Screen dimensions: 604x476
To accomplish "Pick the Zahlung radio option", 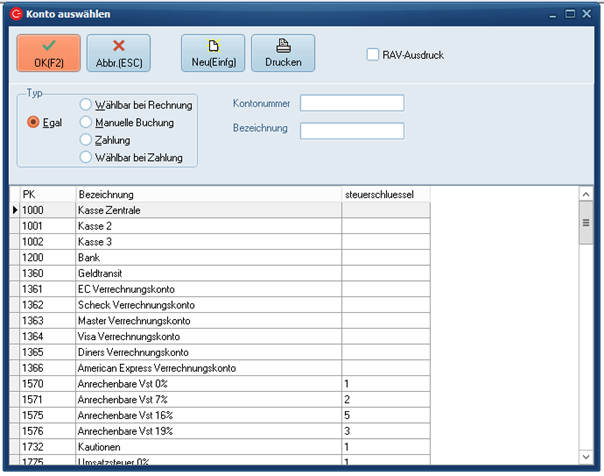I will (86, 140).
